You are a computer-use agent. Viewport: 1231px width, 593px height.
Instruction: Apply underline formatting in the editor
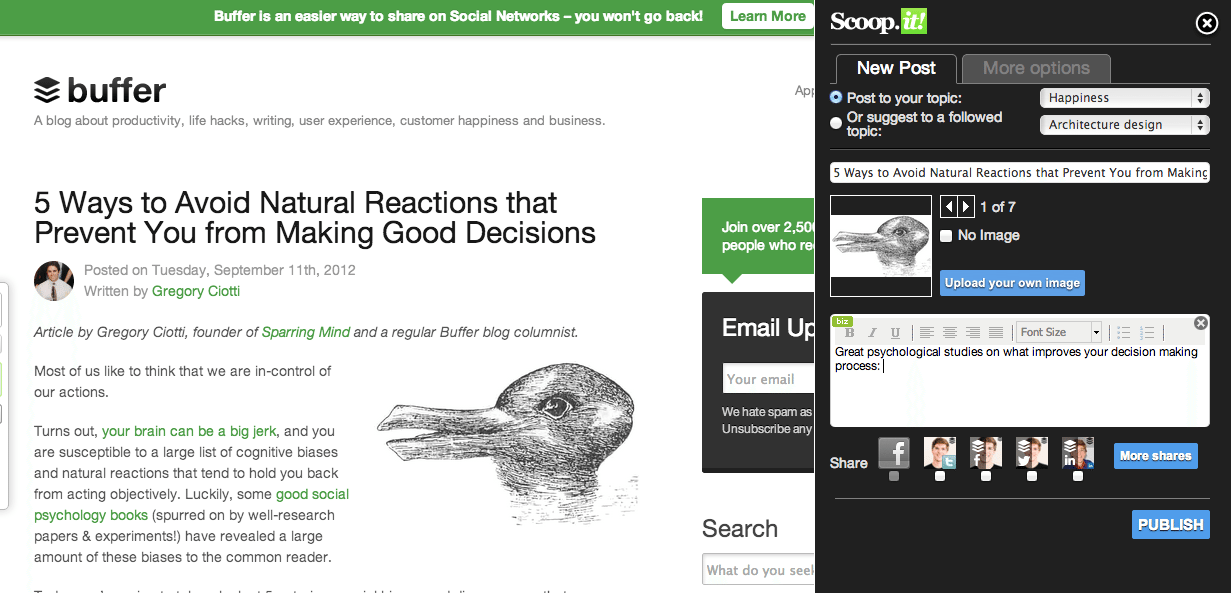(895, 333)
